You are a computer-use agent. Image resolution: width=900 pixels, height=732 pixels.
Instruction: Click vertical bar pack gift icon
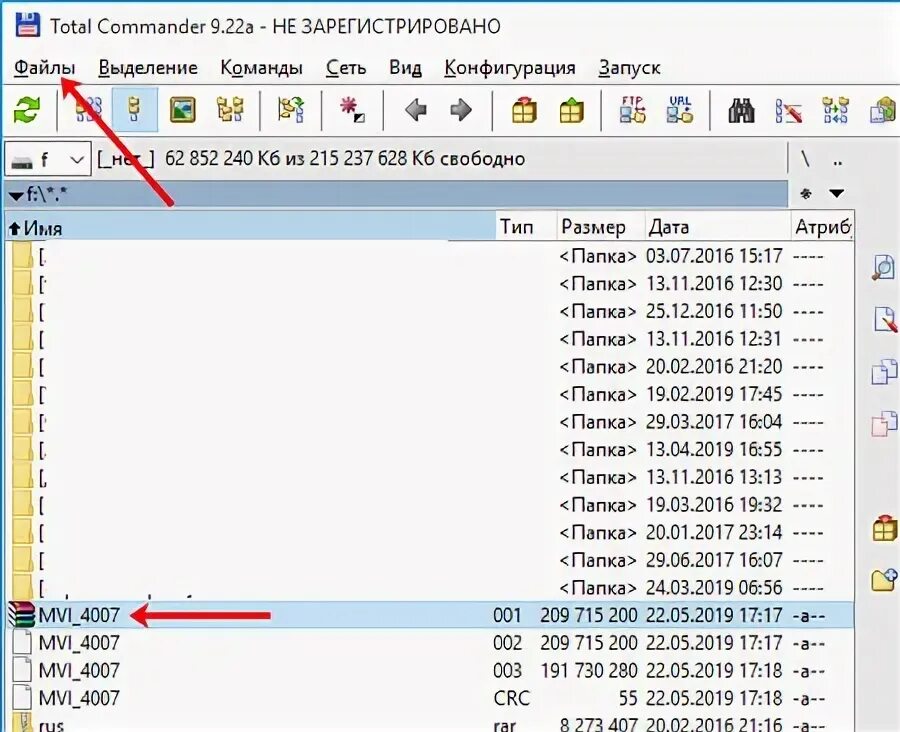[885, 529]
